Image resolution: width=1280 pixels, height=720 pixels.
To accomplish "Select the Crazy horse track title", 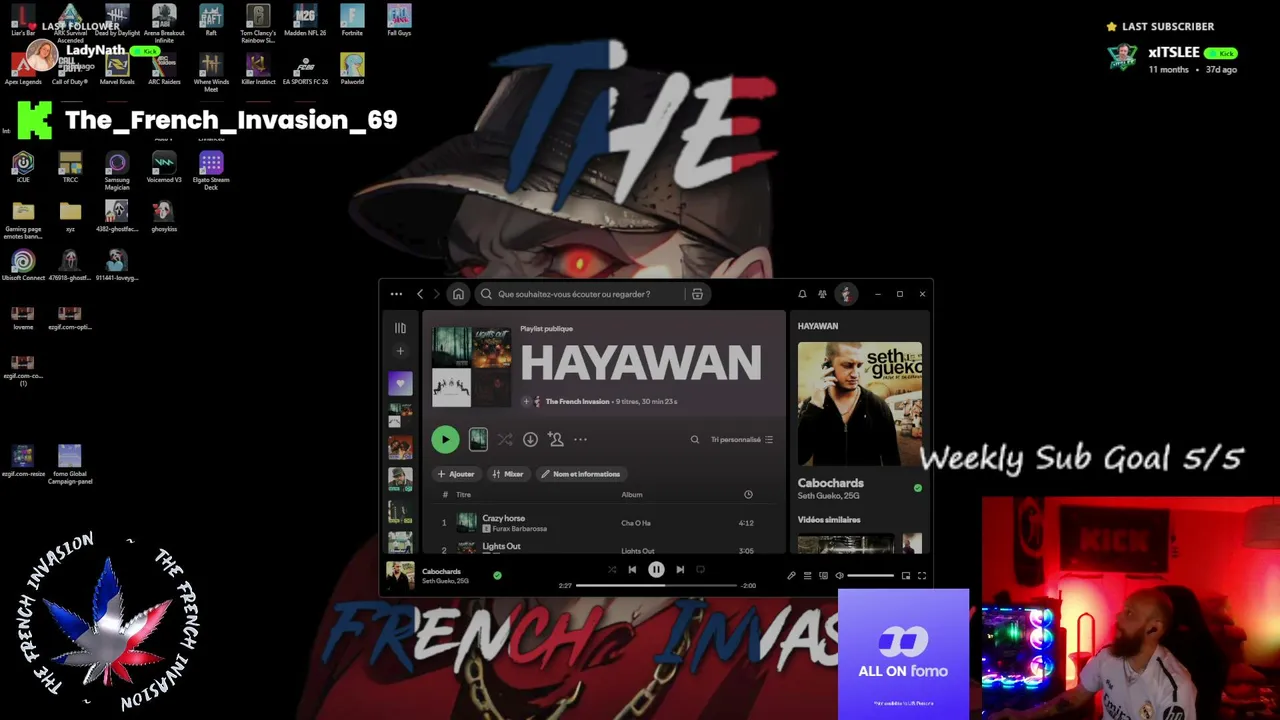I will (x=503, y=518).
